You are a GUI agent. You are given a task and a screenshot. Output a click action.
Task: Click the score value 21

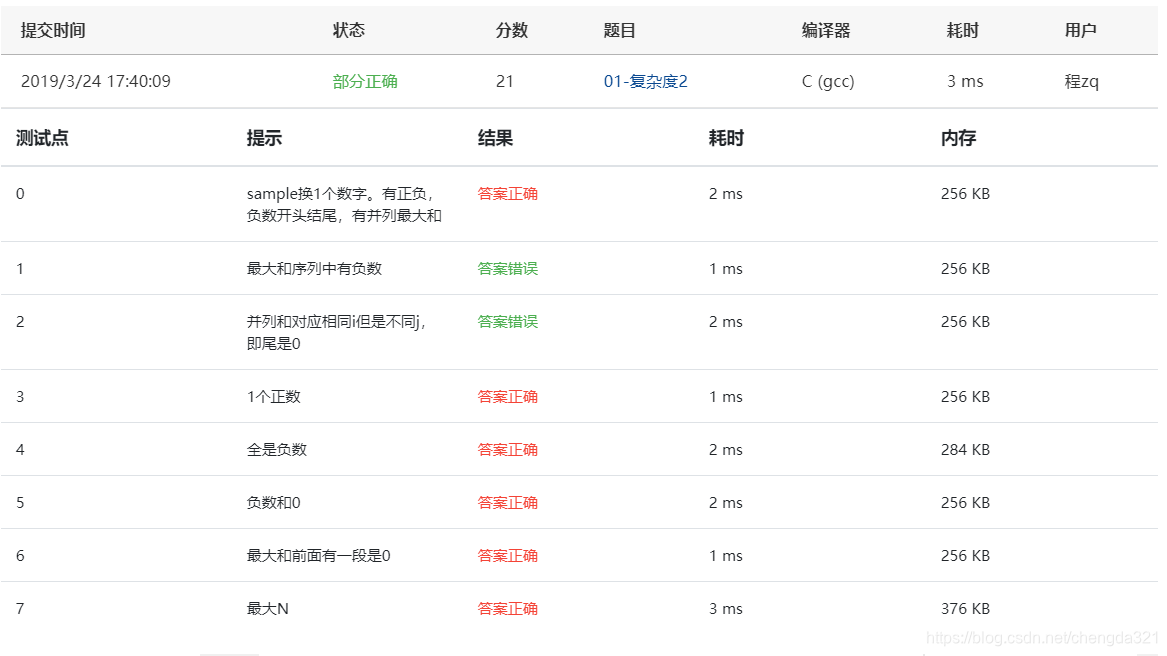[505, 81]
